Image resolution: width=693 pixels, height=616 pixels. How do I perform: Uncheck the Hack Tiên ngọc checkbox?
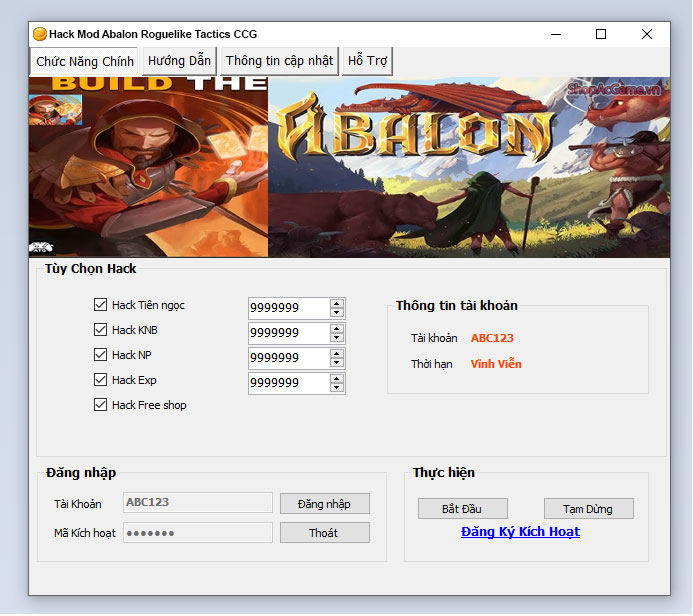(100, 304)
